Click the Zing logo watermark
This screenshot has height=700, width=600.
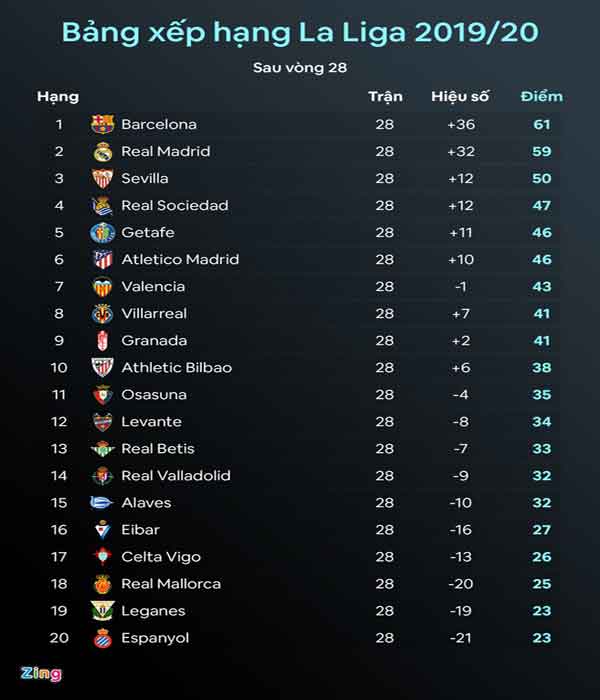pyautogui.click(x=42, y=674)
